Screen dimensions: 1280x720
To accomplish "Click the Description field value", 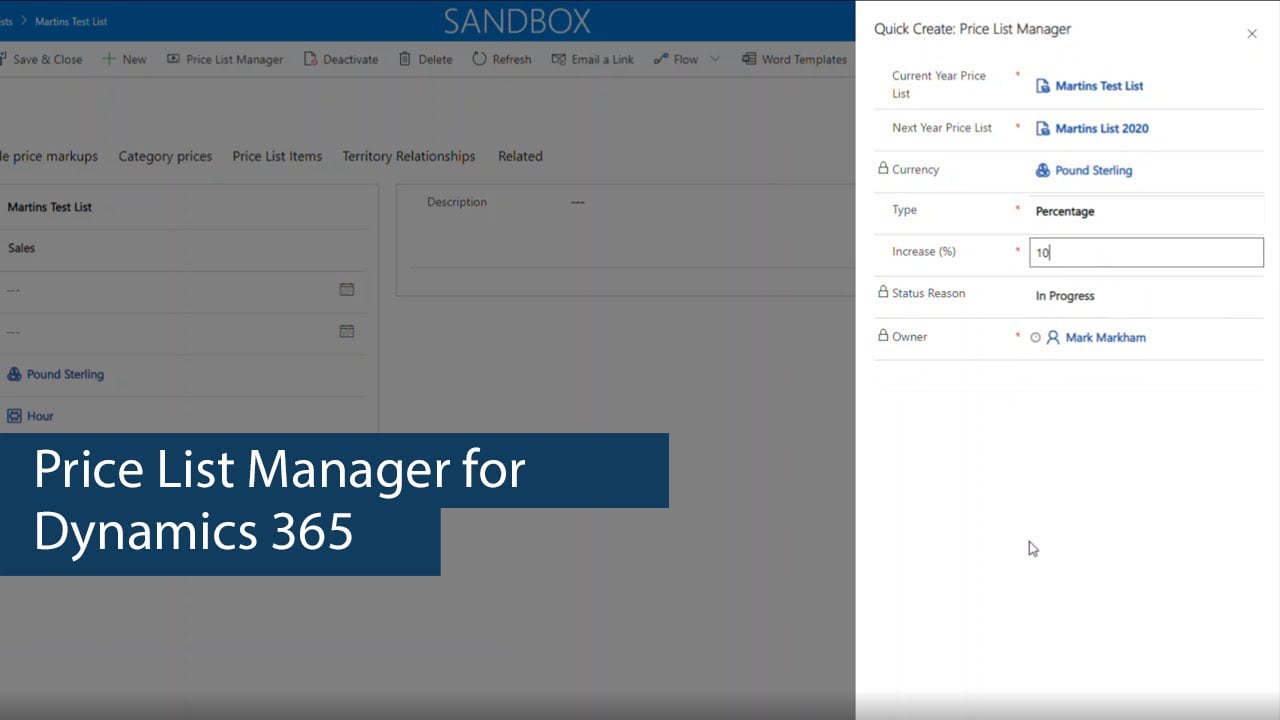I will tap(578, 202).
